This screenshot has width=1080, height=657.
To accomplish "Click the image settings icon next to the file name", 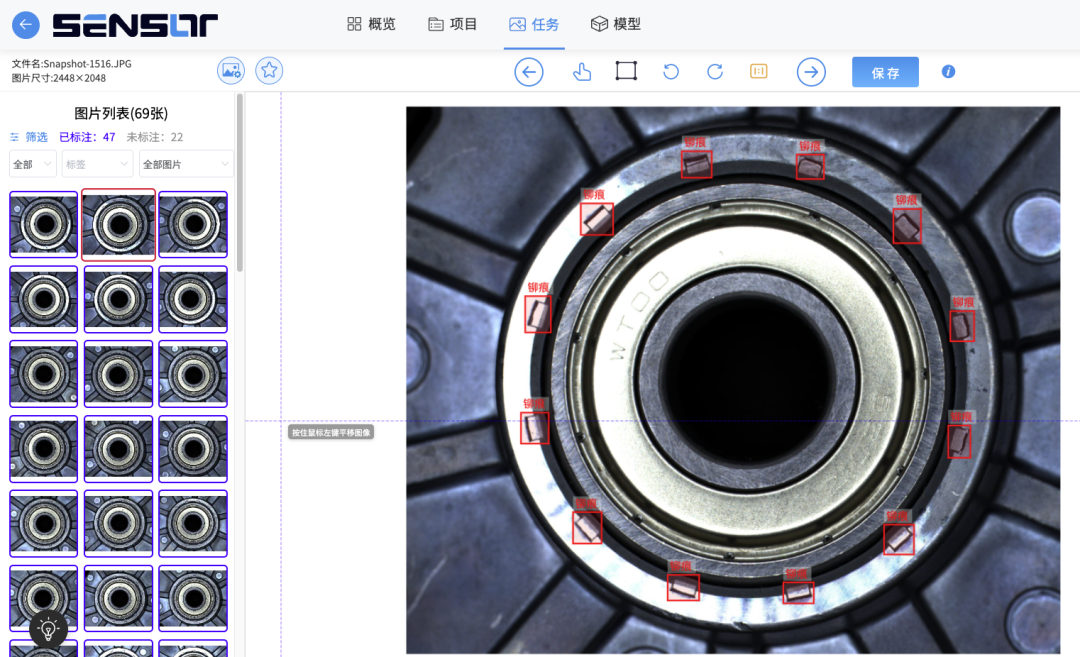I will (231, 70).
